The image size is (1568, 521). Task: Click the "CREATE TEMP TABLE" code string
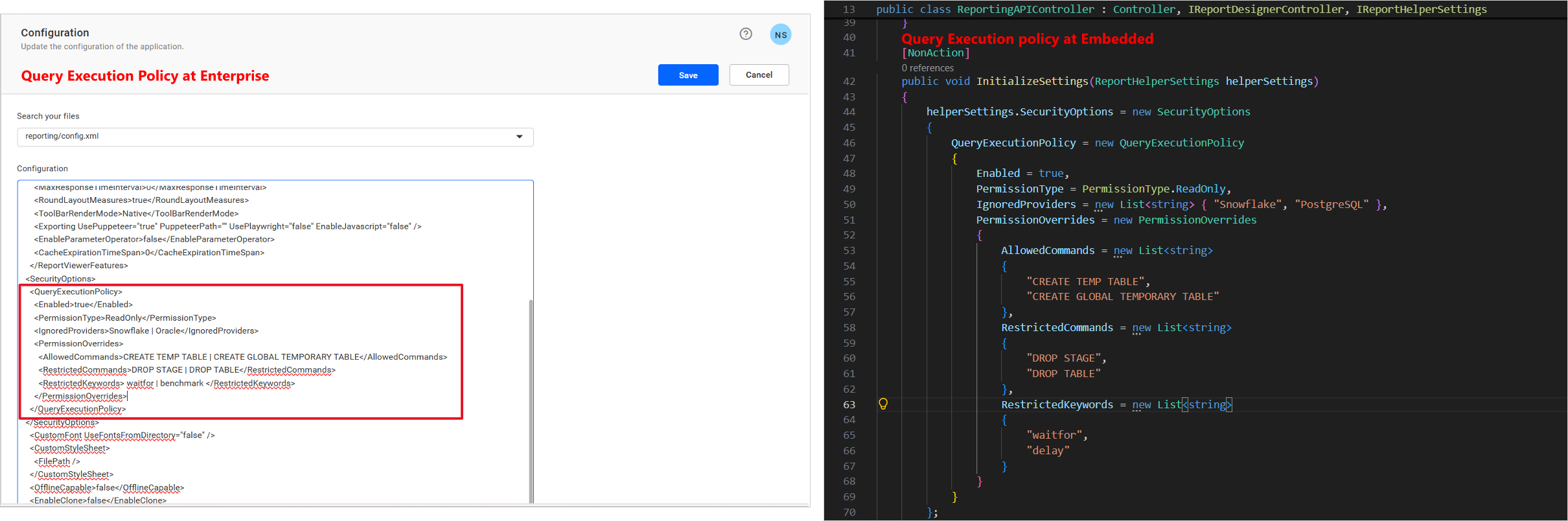pyautogui.click(x=1085, y=282)
